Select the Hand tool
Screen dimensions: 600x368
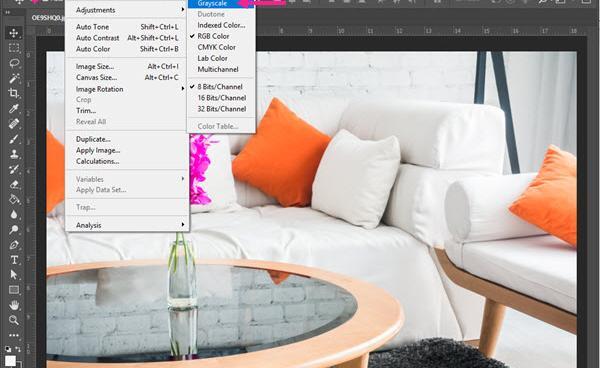[x=14, y=305]
